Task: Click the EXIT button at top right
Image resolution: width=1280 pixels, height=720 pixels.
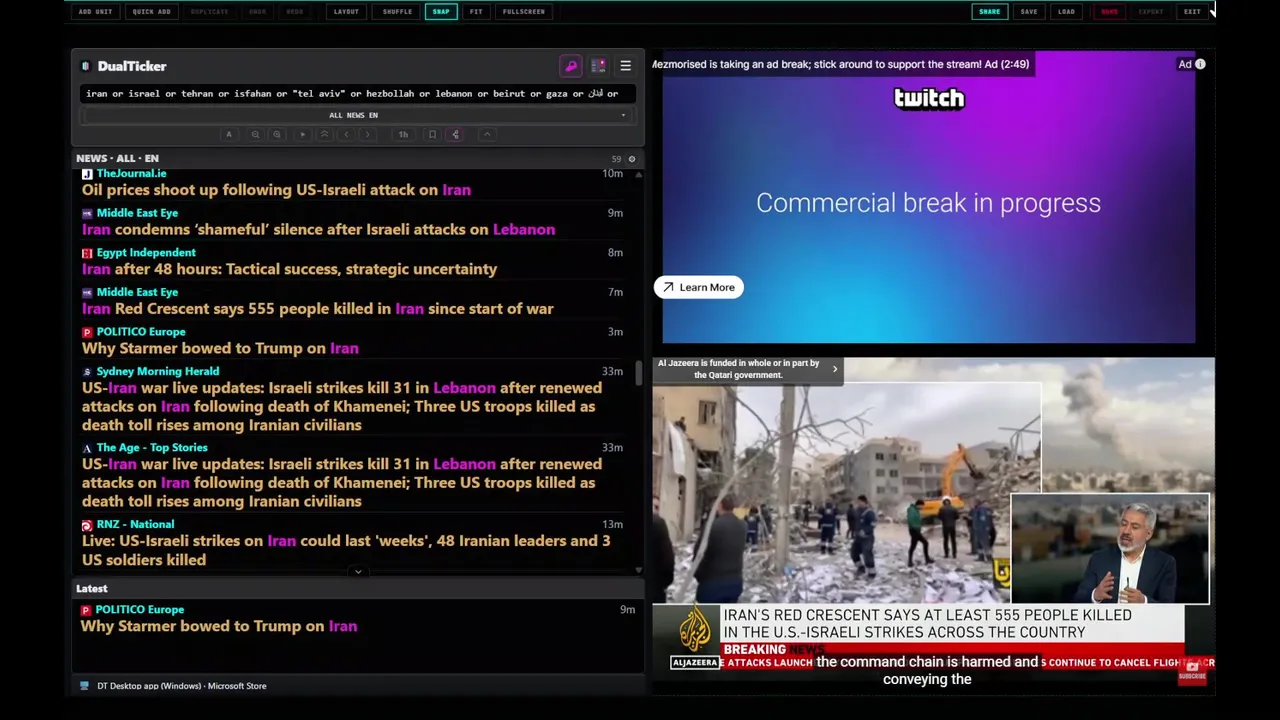Action: (1192, 12)
